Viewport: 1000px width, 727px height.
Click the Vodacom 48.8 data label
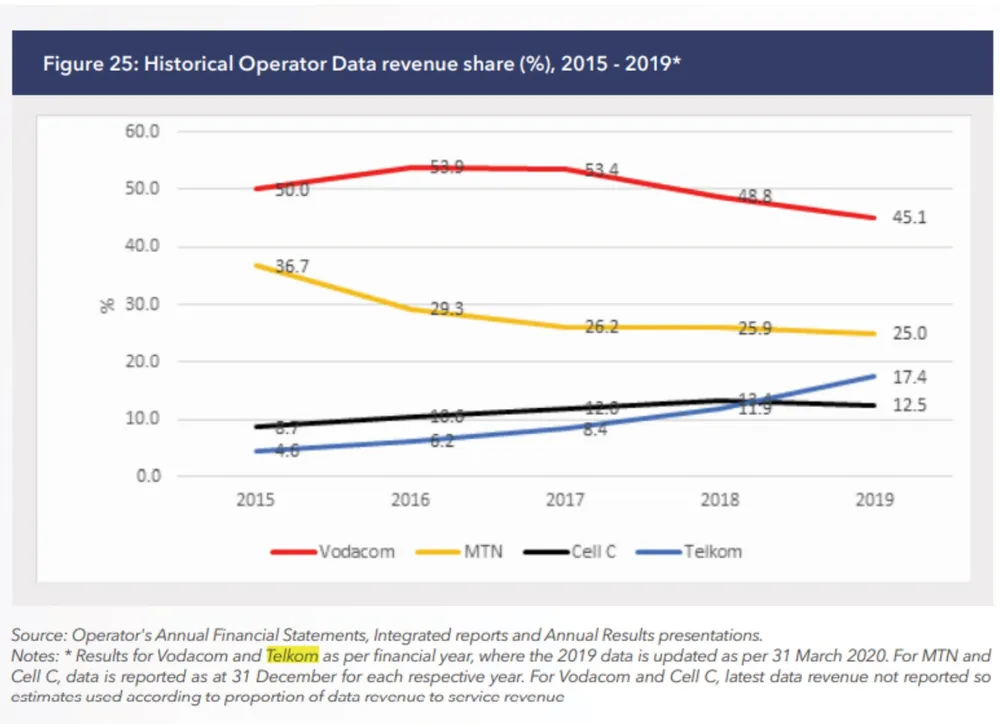[755, 196]
